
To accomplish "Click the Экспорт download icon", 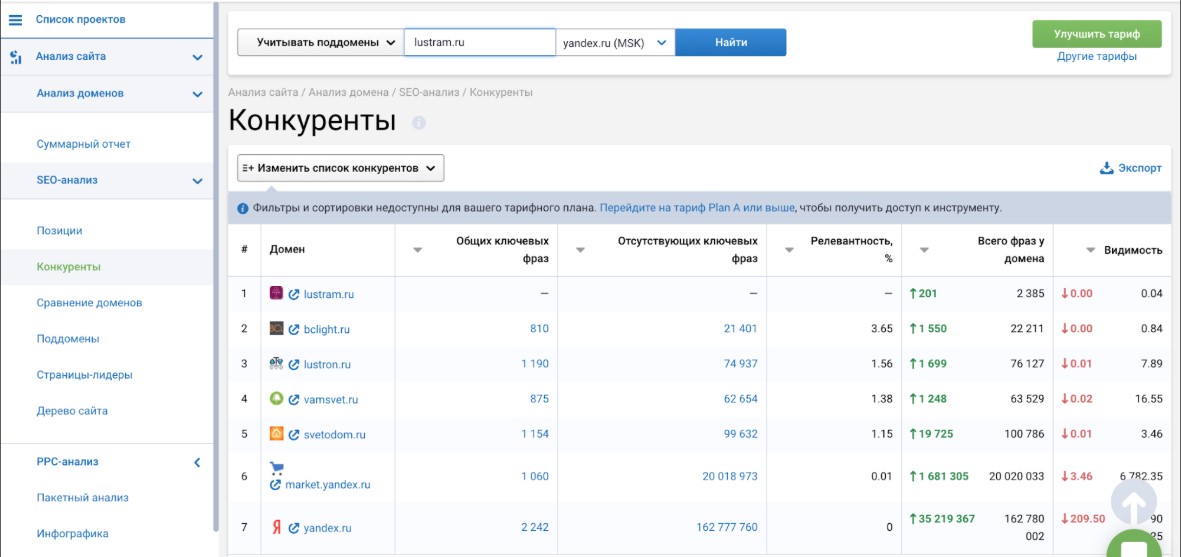I will (1106, 168).
